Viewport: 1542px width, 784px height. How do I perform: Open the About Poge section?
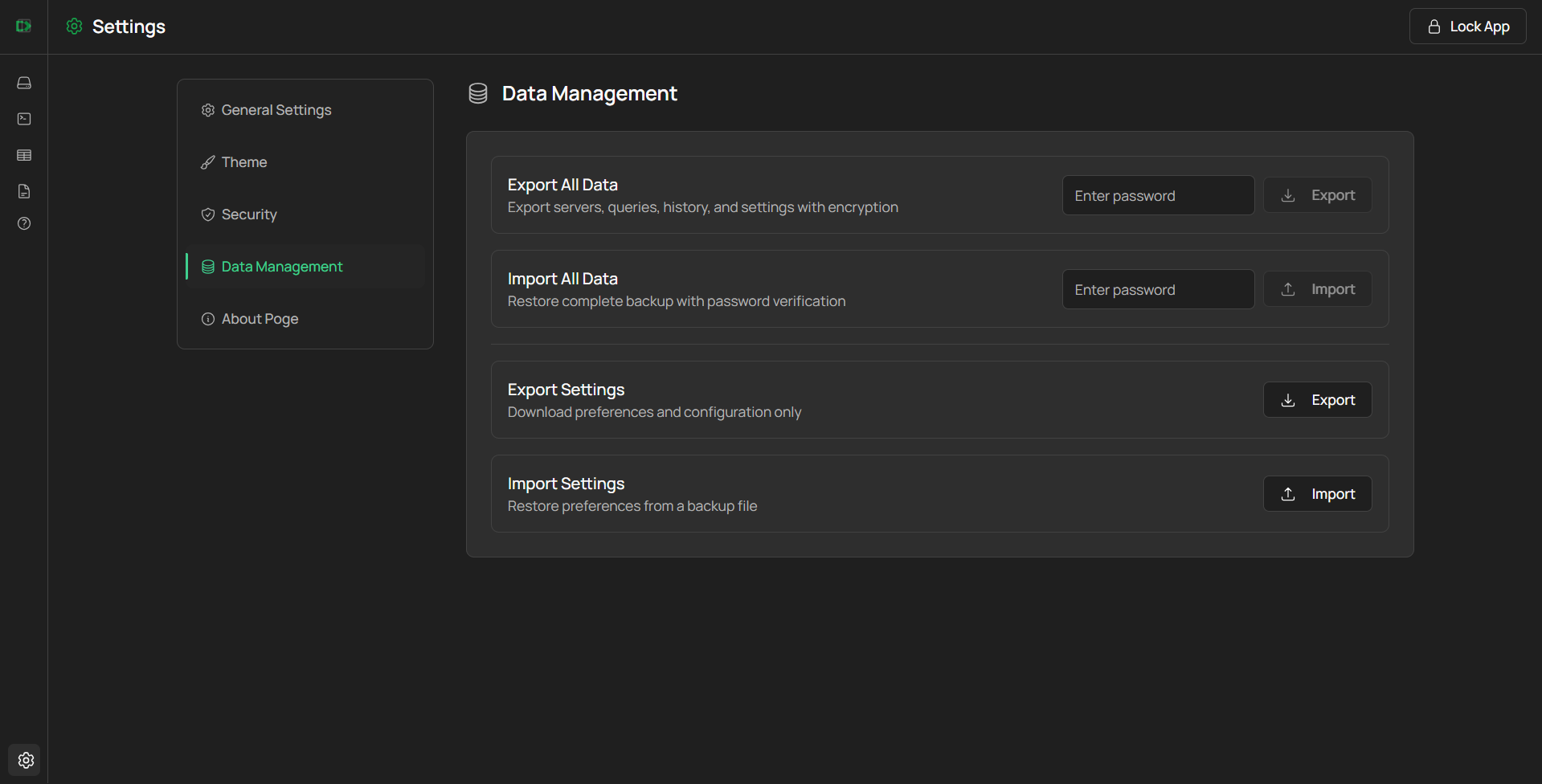(259, 318)
